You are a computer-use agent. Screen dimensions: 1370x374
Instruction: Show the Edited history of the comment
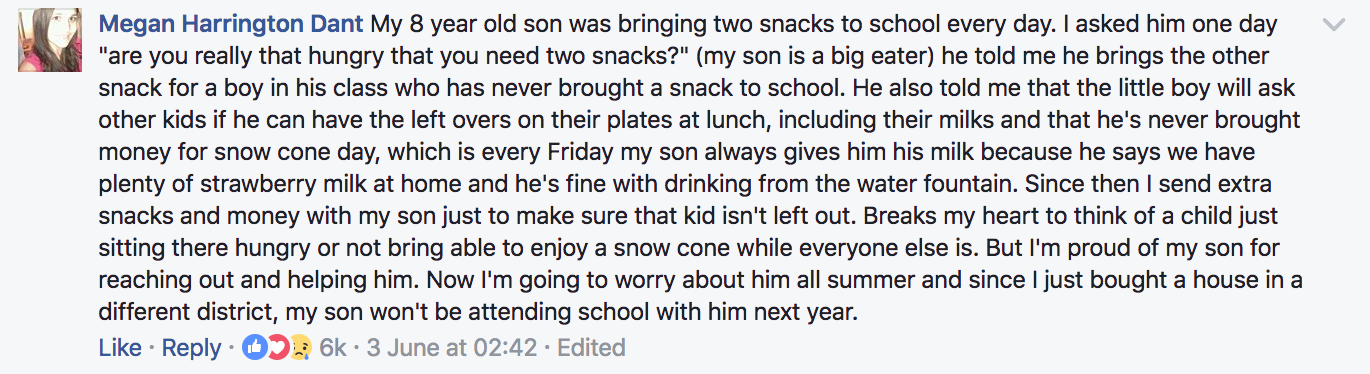point(591,347)
